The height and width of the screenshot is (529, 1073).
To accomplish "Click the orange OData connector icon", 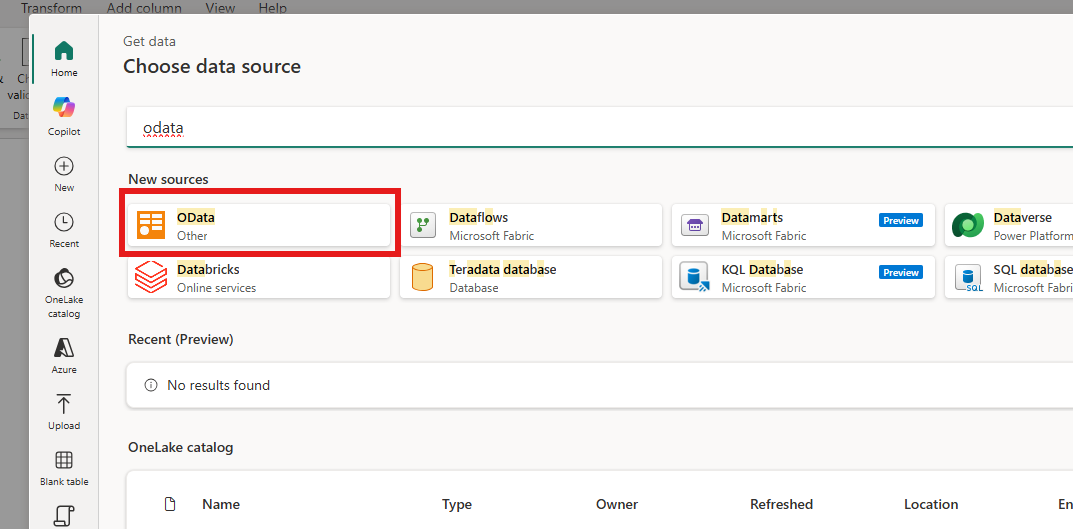I will [151, 225].
